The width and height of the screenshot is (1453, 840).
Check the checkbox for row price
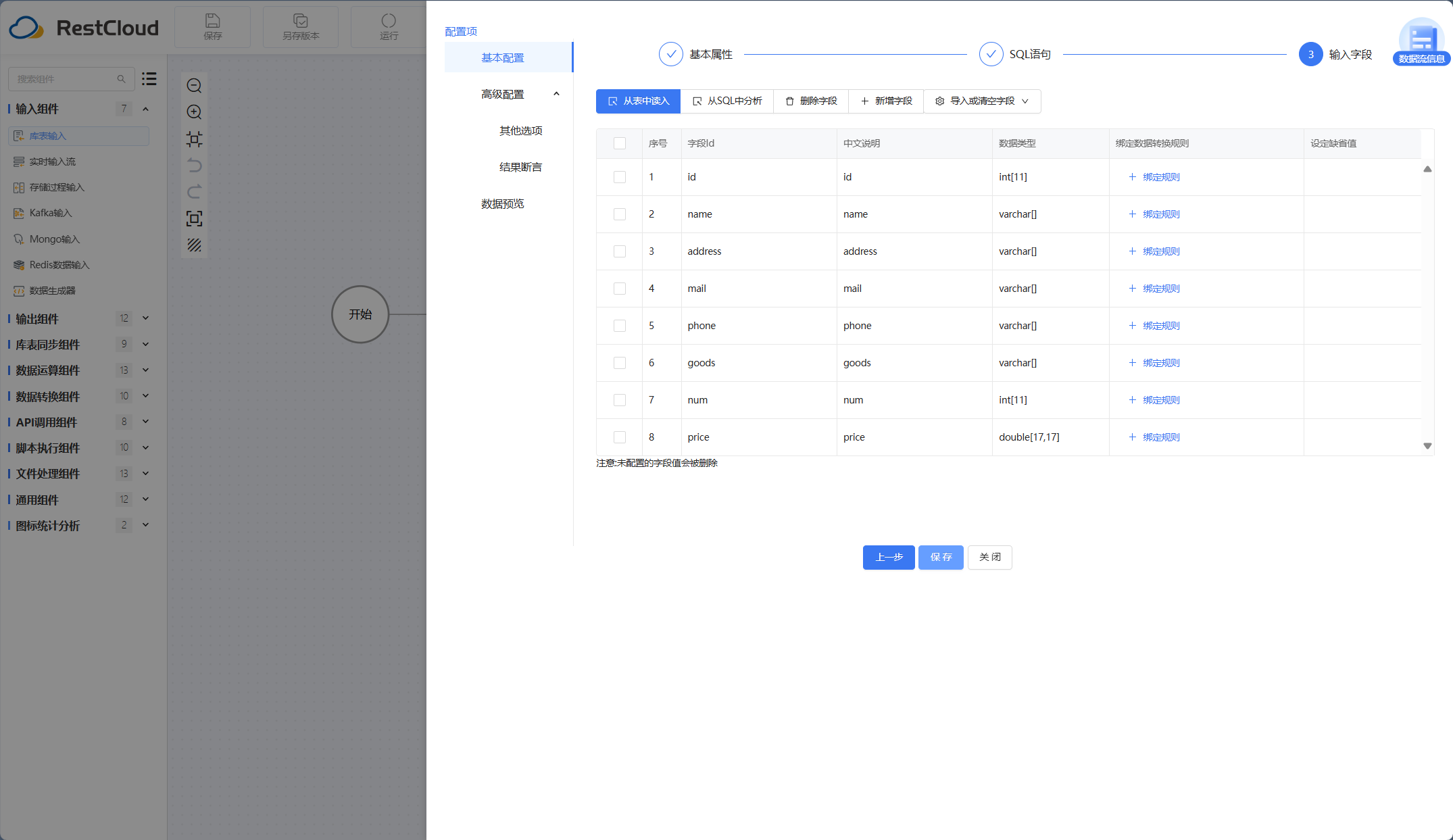tap(620, 437)
